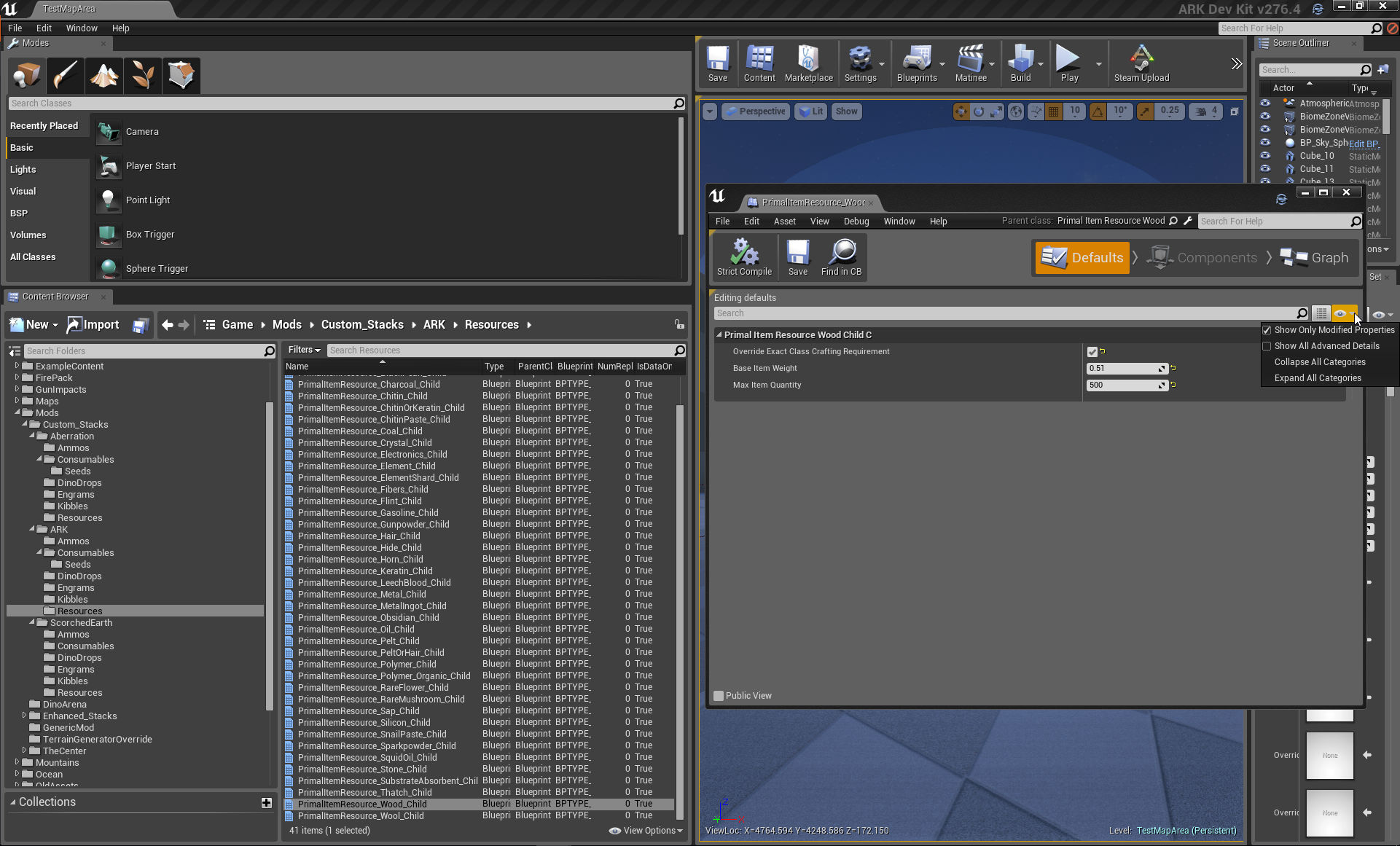The height and width of the screenshot is (846, 1400).
Task: Click the Import button
Action: 93,325
